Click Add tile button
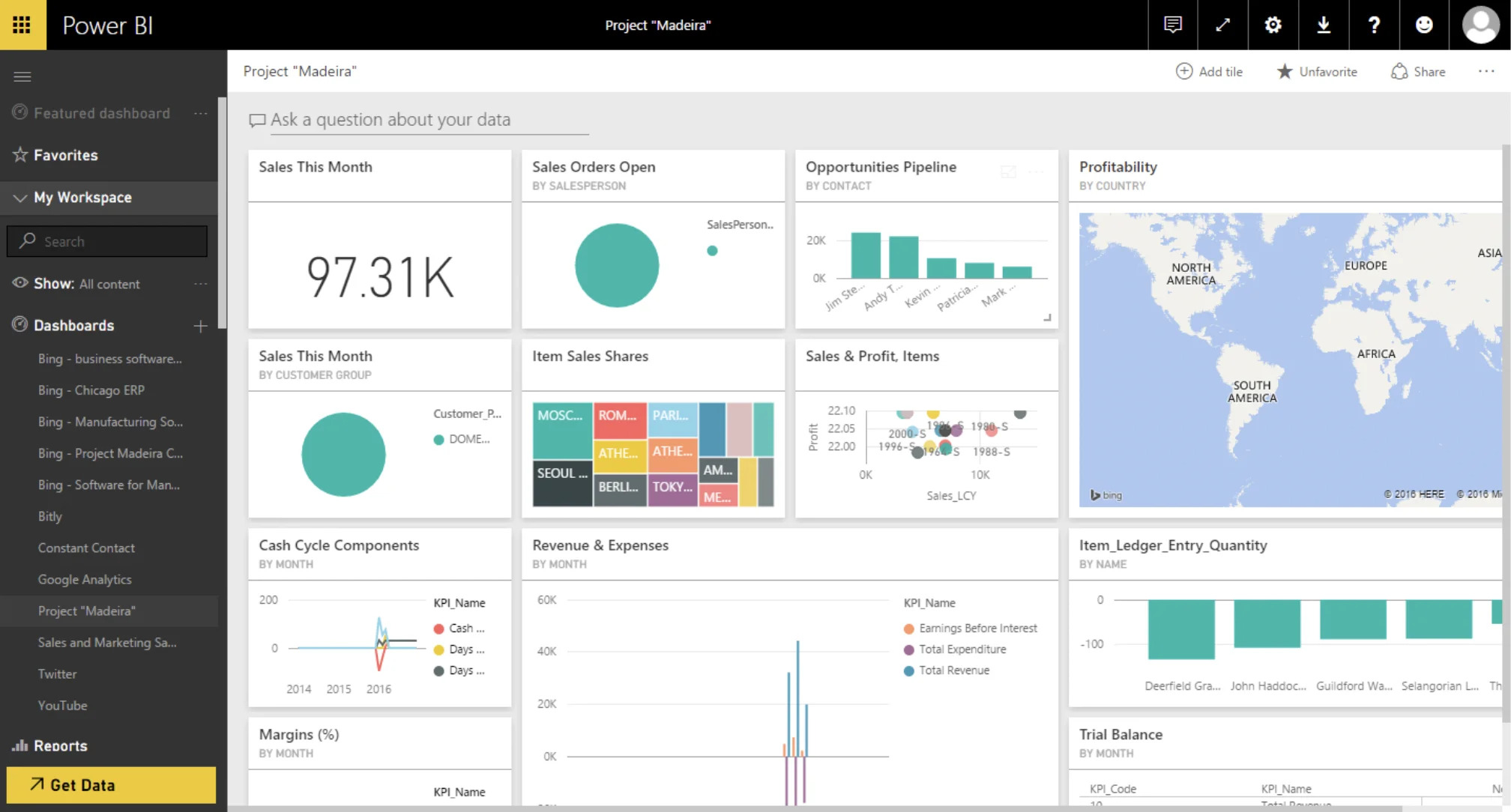 pyautogui.click(x=1209, y=71)
